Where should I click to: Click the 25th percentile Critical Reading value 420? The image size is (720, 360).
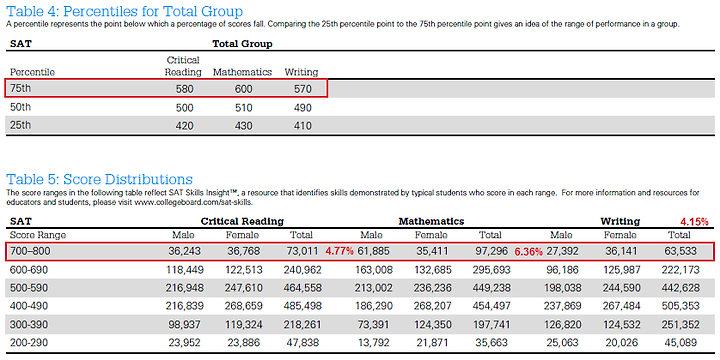coord(185,126)
